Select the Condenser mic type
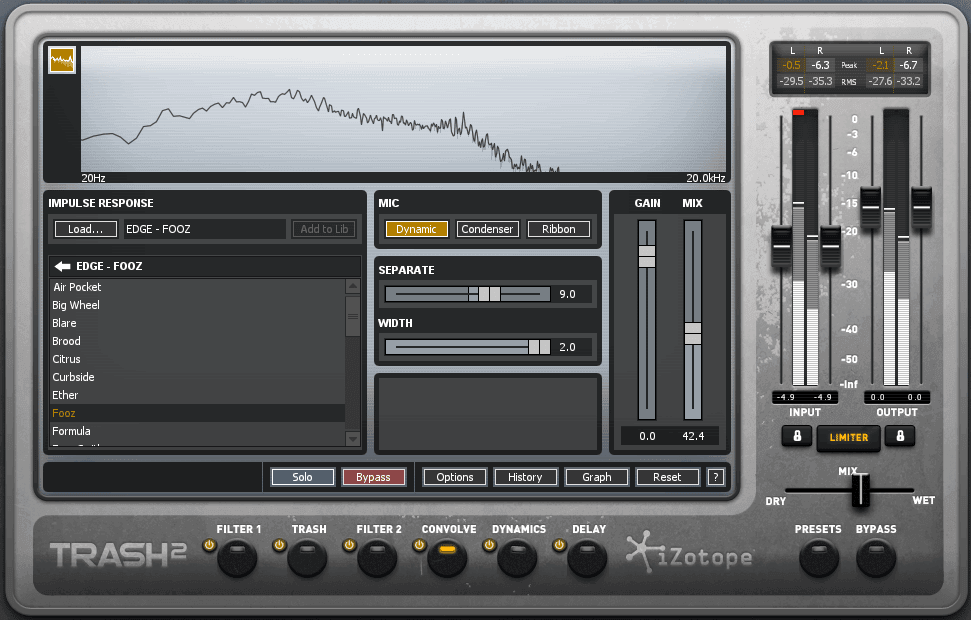The image size is (971, 620). [x=487, y=229]
